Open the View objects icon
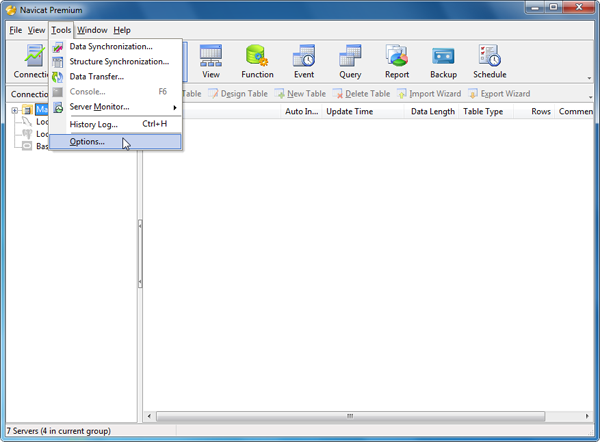 tap(211, 55)
